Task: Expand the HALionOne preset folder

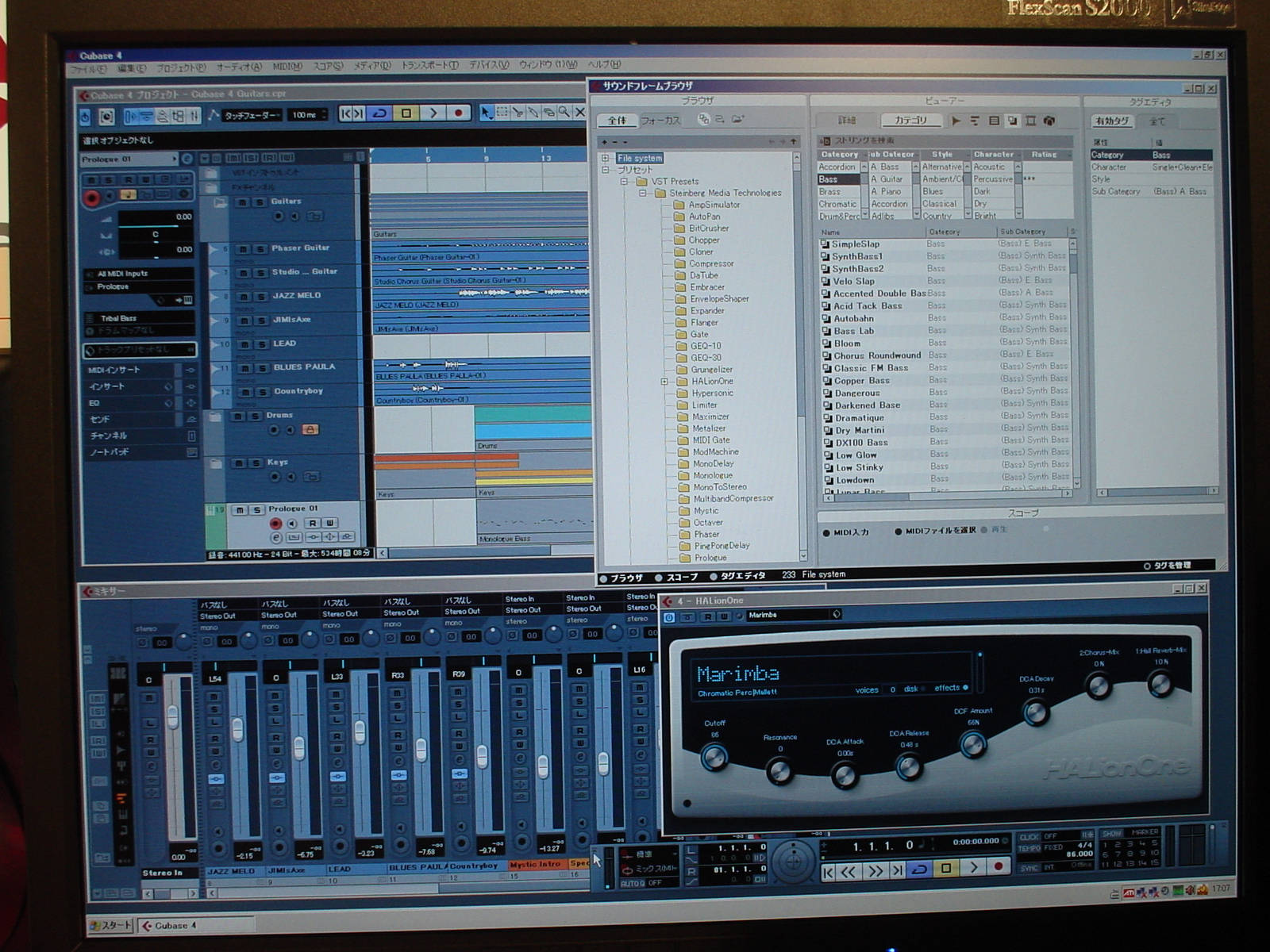Action: [664, 382]
